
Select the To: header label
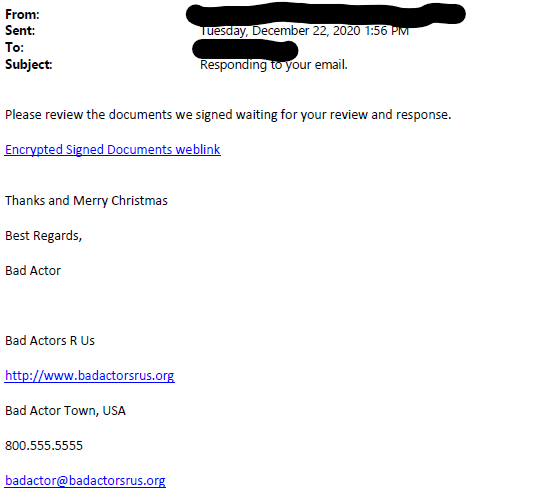14,47
